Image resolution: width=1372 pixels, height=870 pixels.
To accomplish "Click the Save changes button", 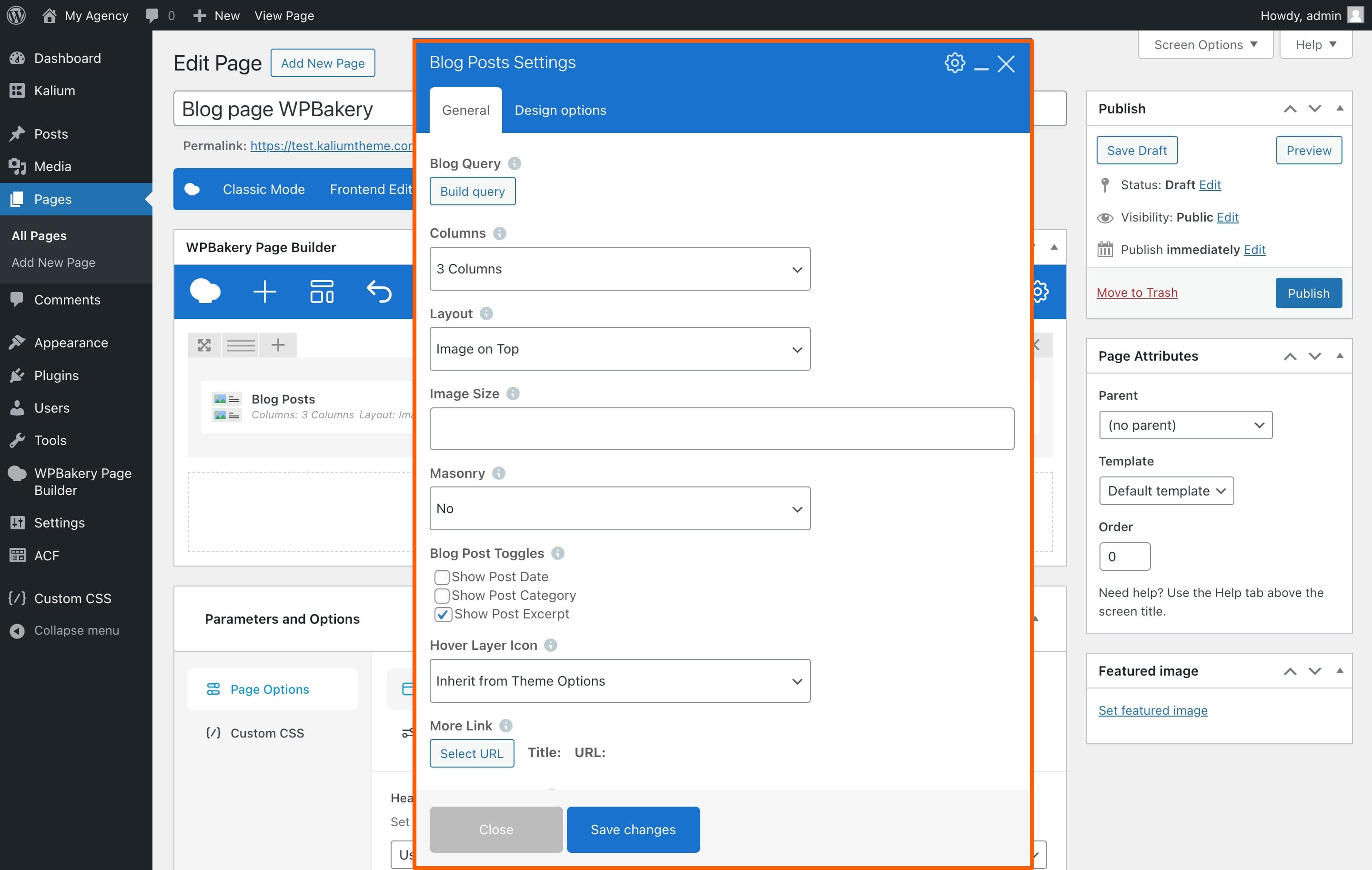I will coord(633,830).
